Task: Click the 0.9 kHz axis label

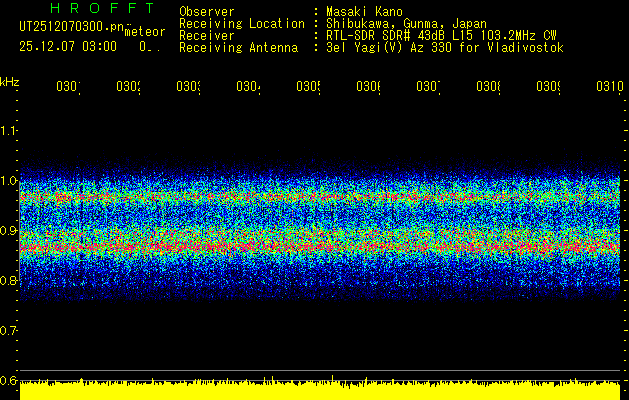Action: point(8,231)
